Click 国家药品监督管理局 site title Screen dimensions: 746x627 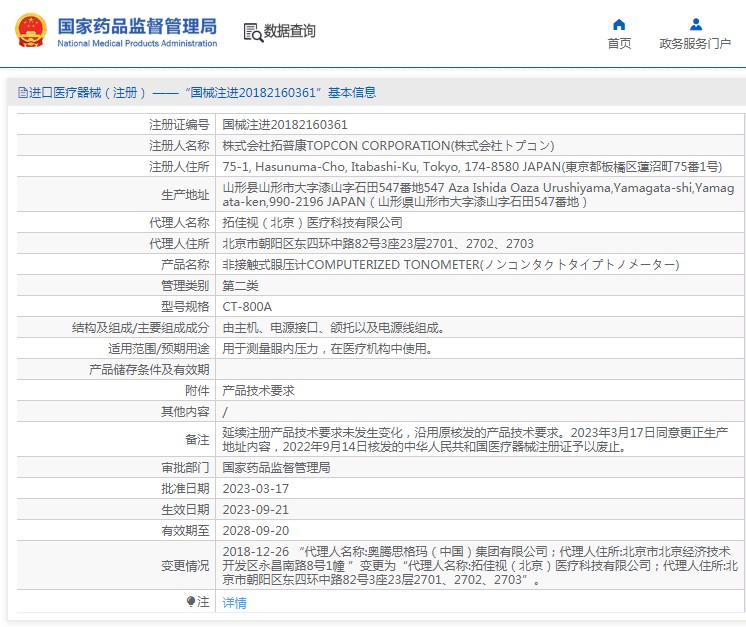coord(137,26)
